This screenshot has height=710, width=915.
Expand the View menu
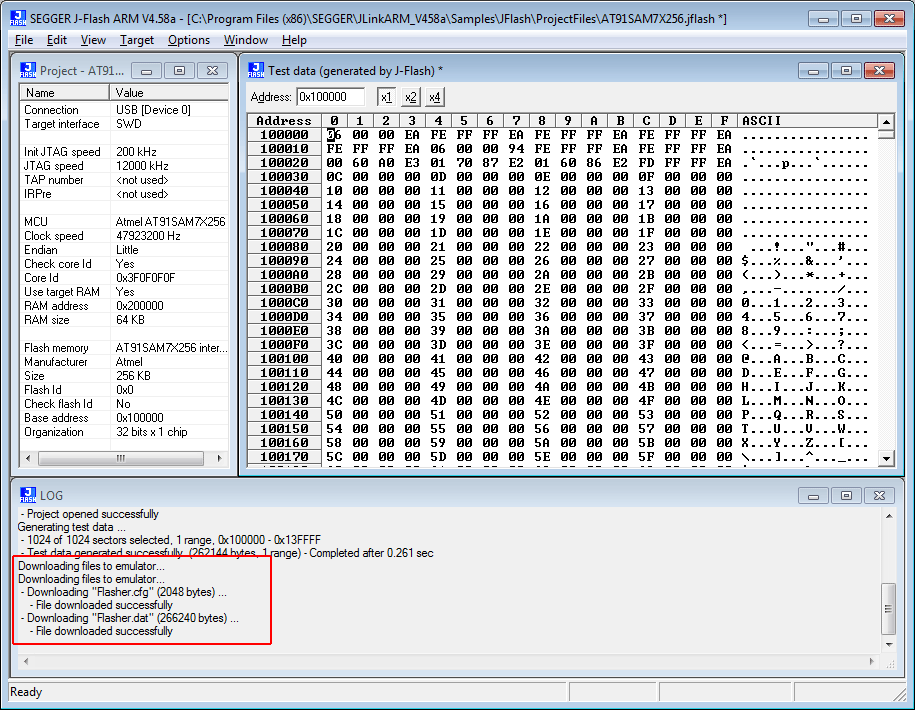click(x=93, y=40)
